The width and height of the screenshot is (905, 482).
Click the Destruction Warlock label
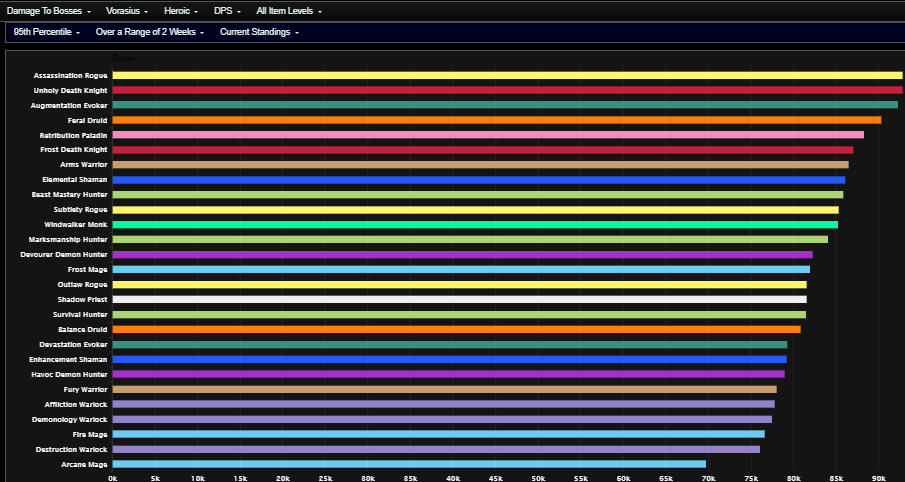click(72, 450)
